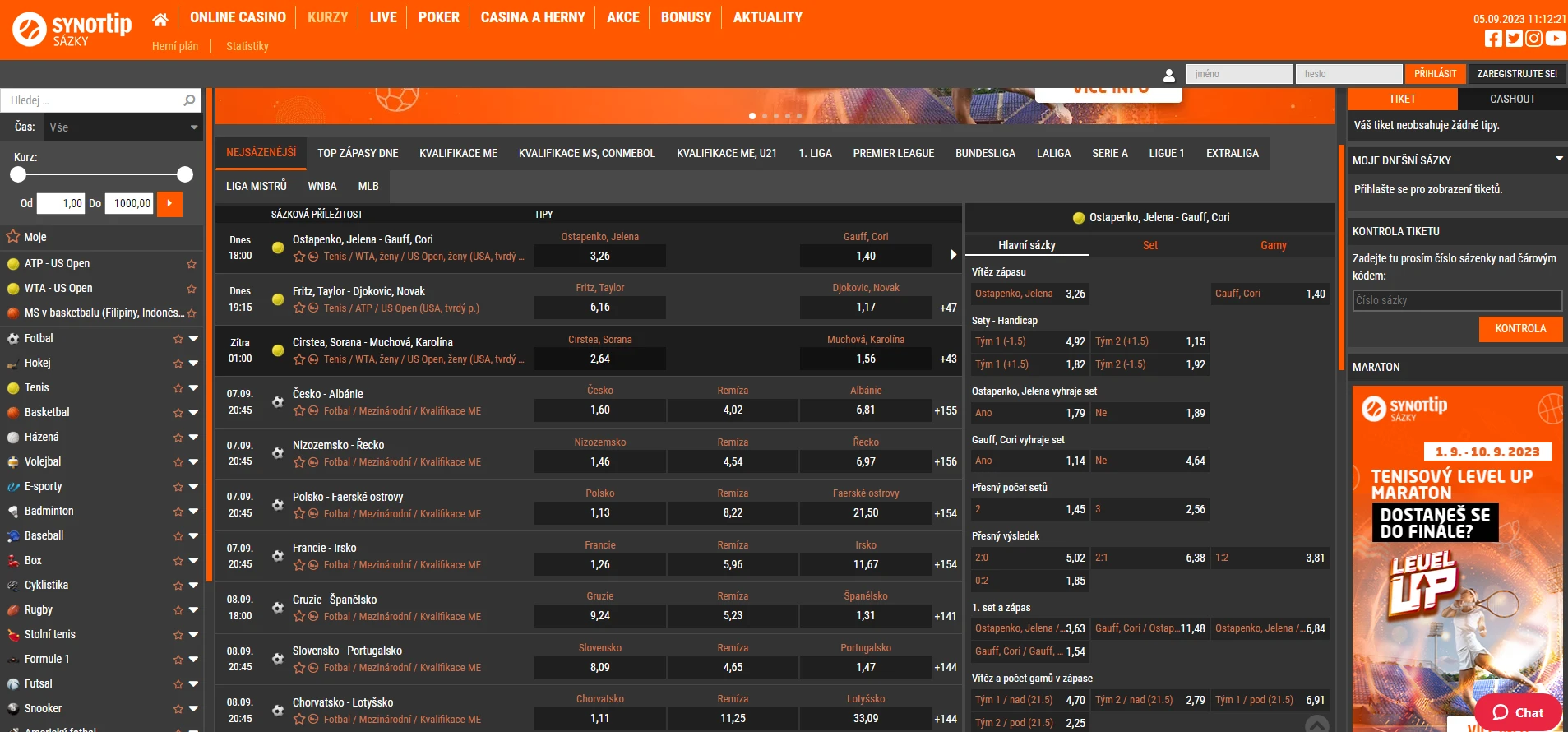Open the Instagram icon in header
This screenshot has height=732, width=1568.
(1533, 38)
